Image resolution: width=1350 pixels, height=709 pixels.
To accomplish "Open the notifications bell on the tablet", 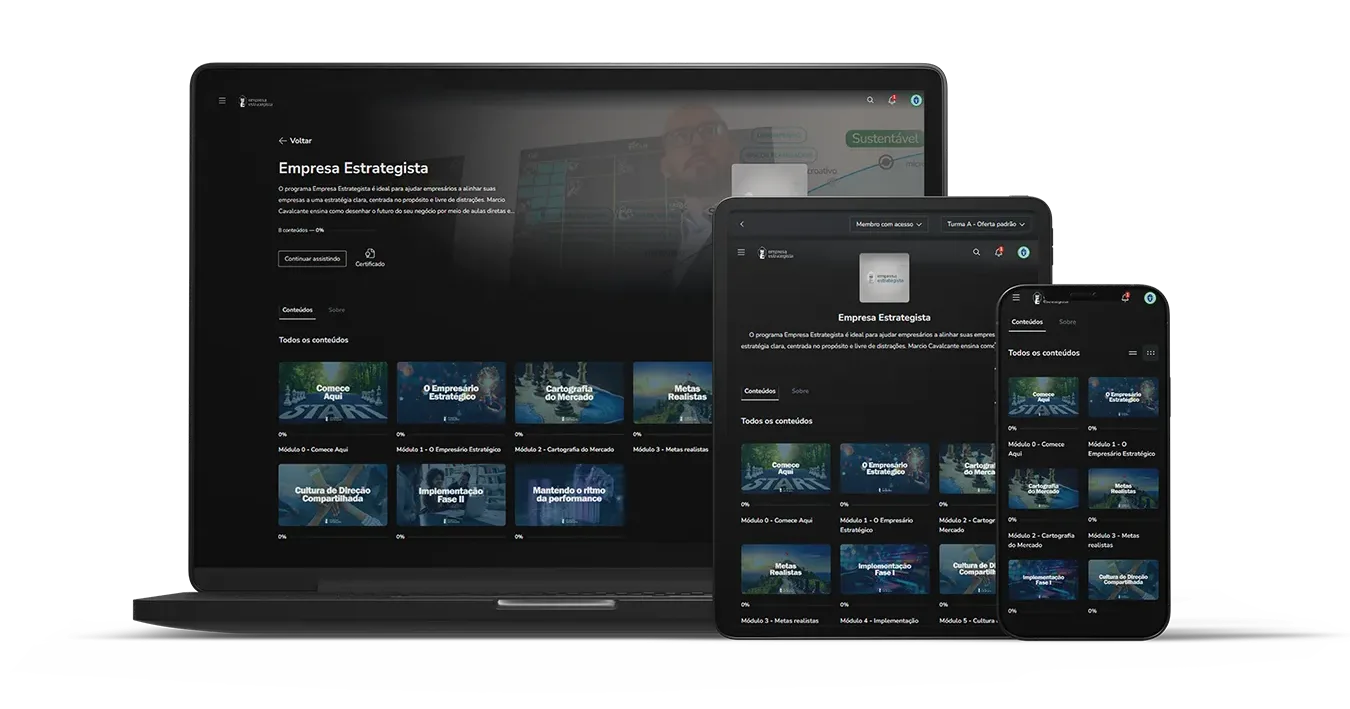I will point(998,252).
